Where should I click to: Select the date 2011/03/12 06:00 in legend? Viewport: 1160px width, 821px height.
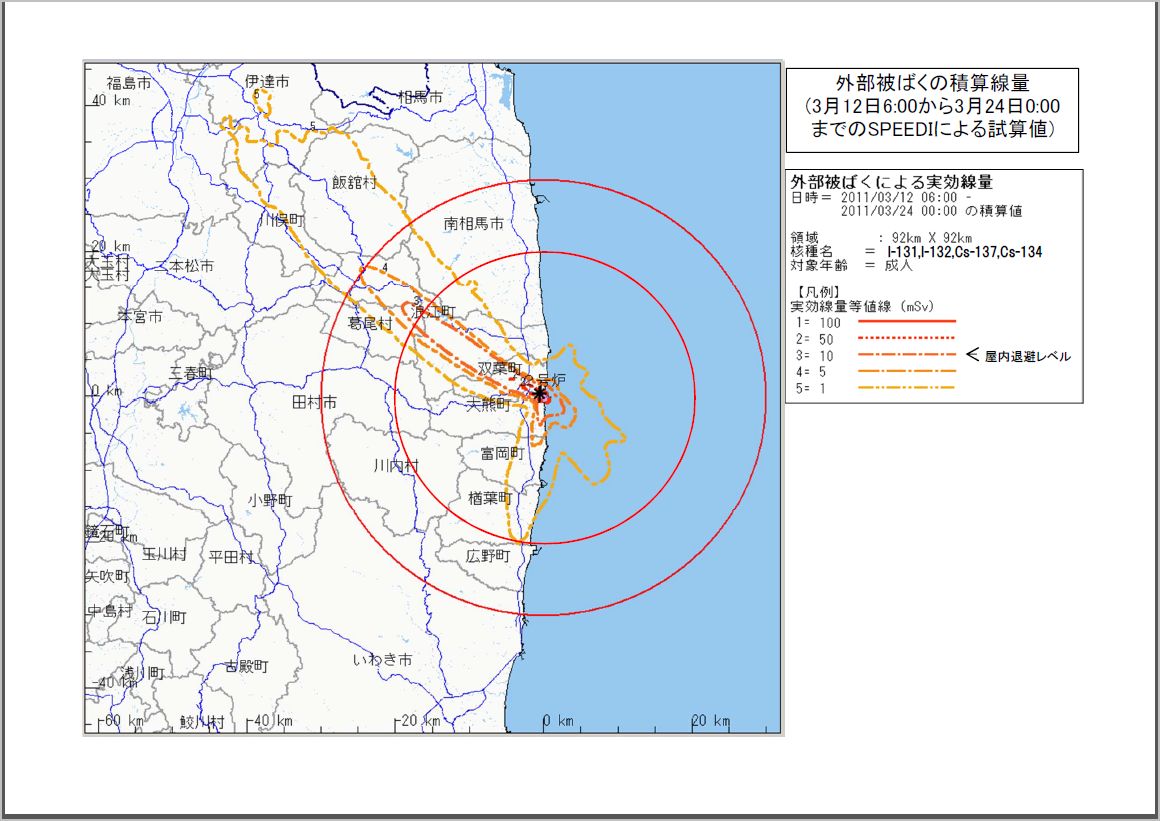tap(898, 197)
